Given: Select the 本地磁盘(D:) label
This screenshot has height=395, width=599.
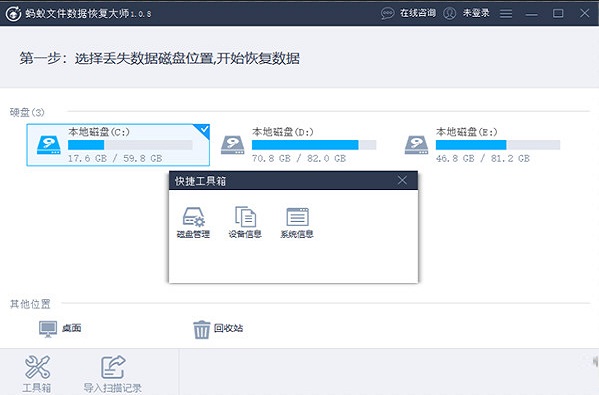Looking at the screenshot, I should tap(283, 132).
